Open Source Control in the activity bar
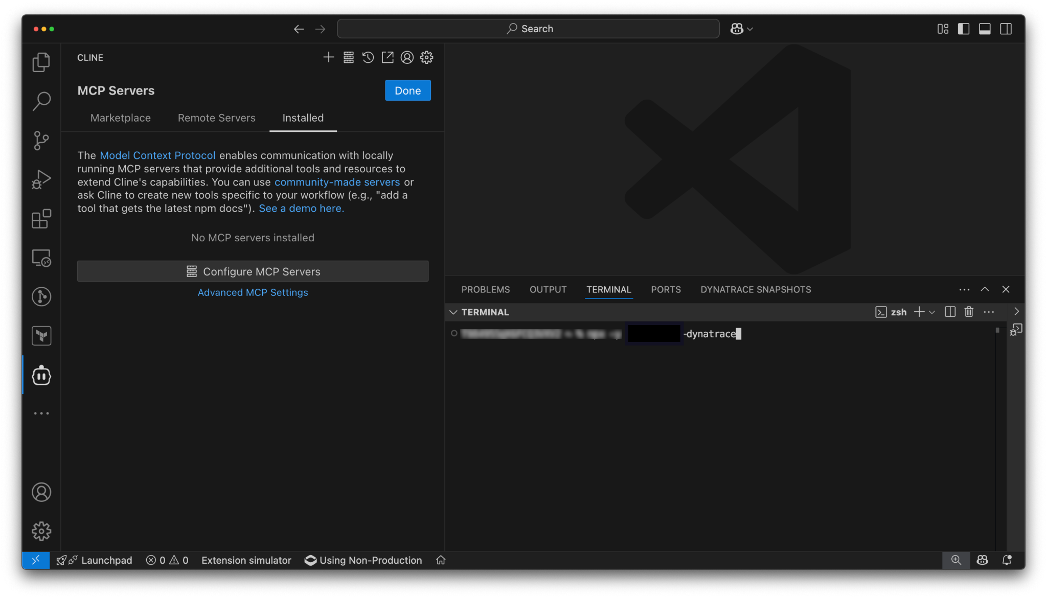The height and width of the screenshot is (598, 1048). [41, 140]
